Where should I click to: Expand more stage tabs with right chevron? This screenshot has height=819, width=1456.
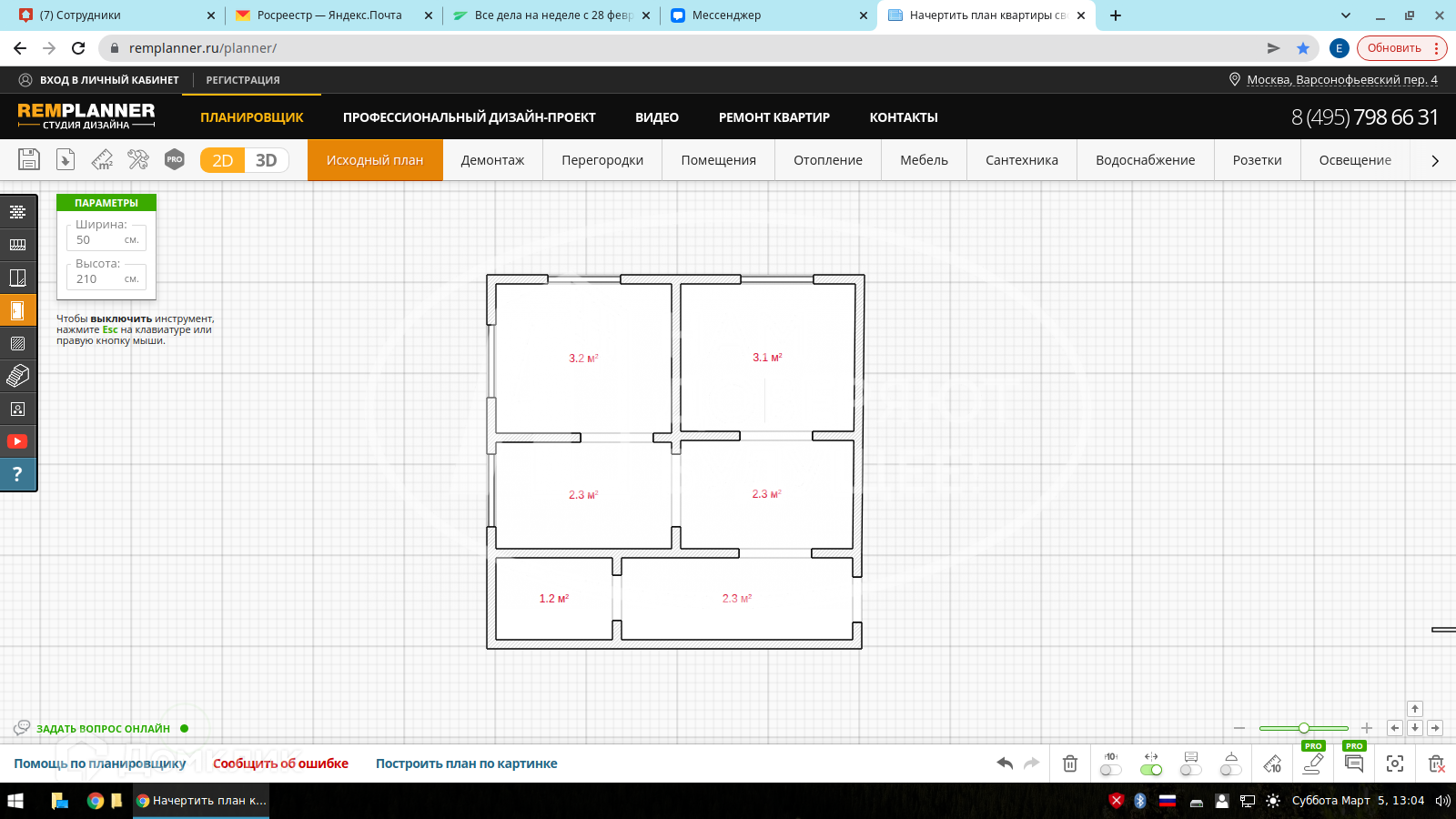coord(1435,161)
